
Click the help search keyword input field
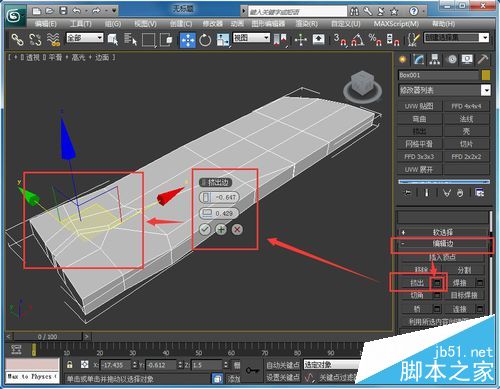coord(298,12)
